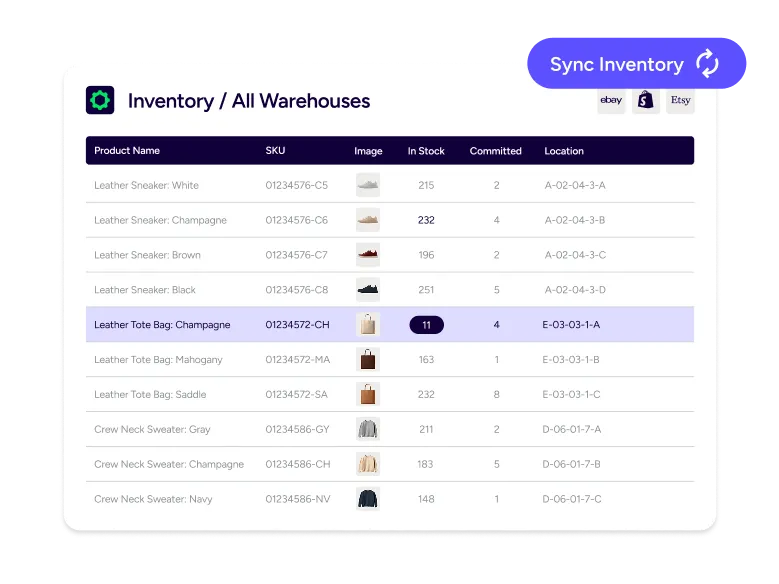
Task: Click the low stock badge showing 11
Action: pyautogui.click(x=427, y=325)
